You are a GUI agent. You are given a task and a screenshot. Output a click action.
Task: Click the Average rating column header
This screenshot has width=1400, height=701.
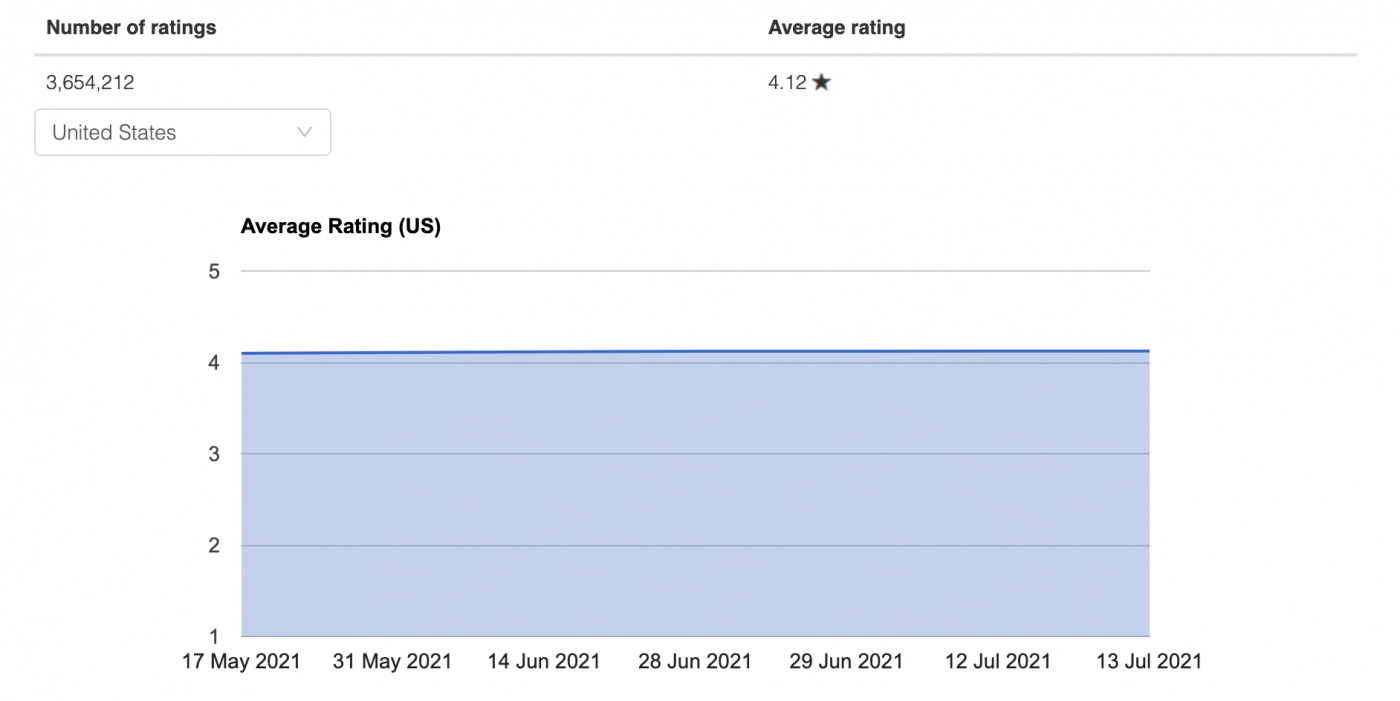tap(837, 27)
